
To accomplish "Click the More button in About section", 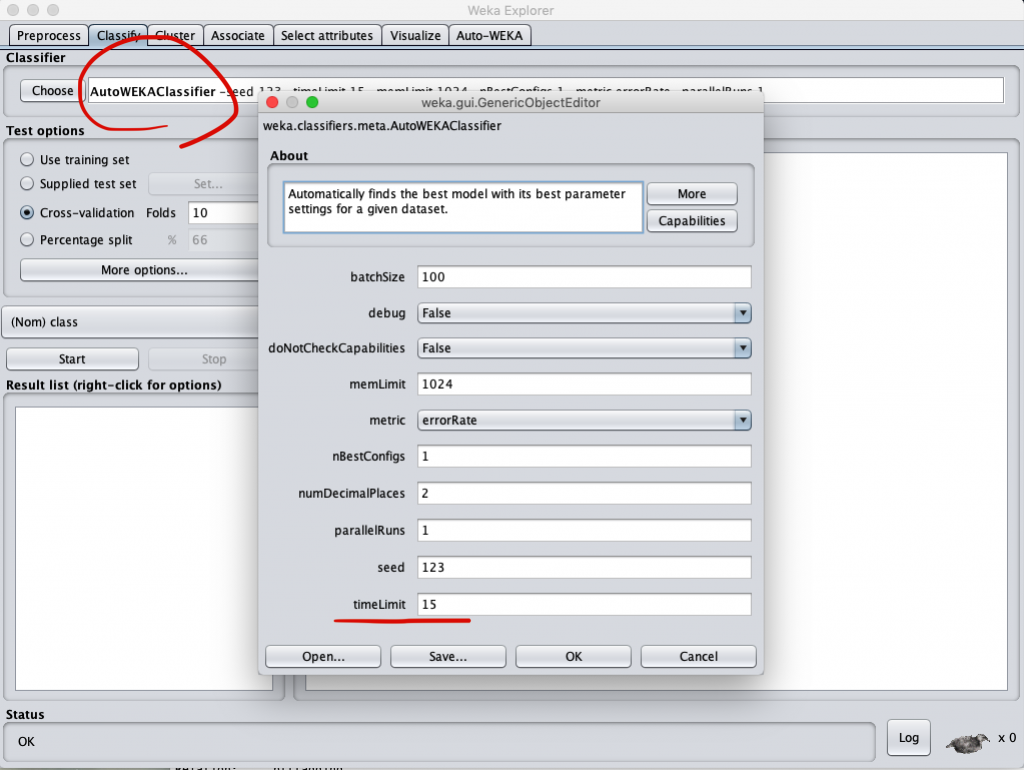I will coord(692,194).
